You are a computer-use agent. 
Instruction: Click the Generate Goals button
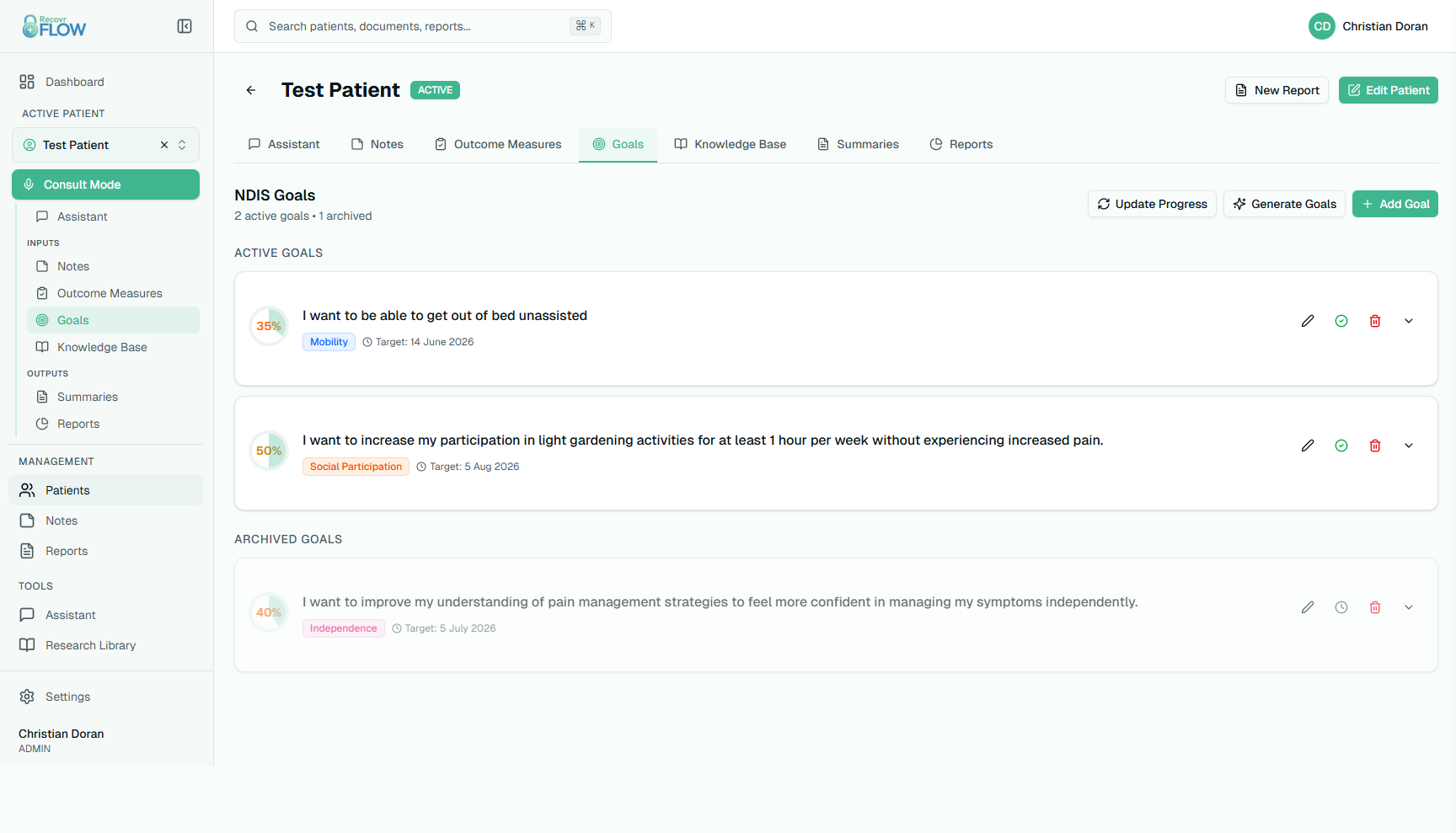point(1284,204)
